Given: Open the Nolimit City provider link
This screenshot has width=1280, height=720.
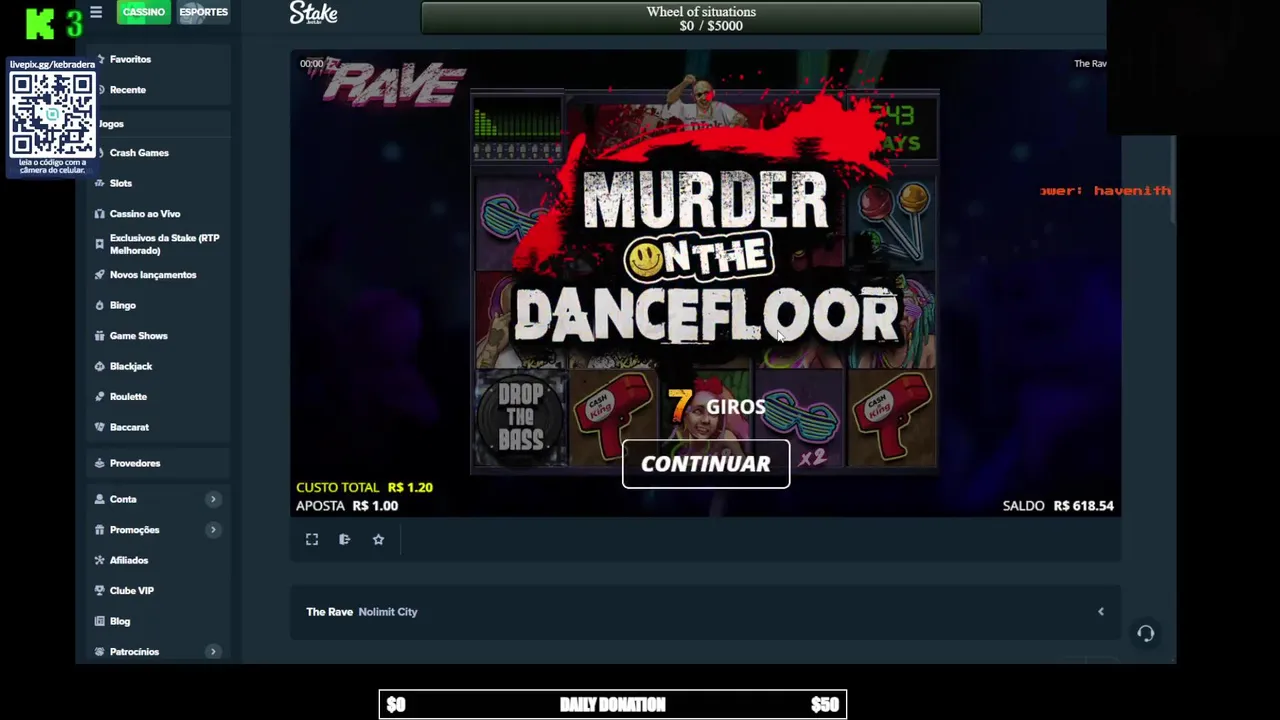Looking at the screenshot, I should pyautogui.click(x=388, y=612).
